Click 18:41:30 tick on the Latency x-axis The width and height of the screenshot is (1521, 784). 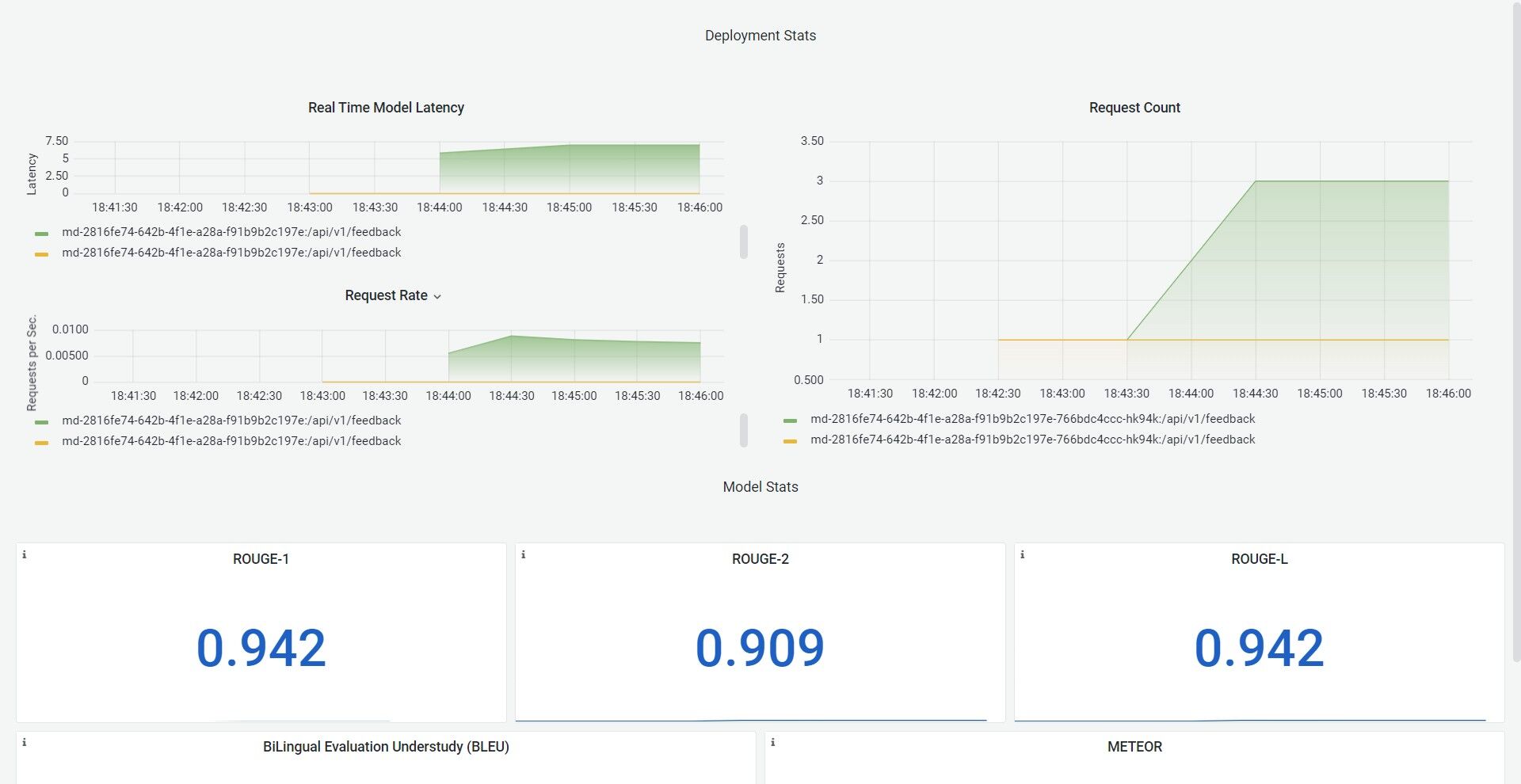[115, 207]
